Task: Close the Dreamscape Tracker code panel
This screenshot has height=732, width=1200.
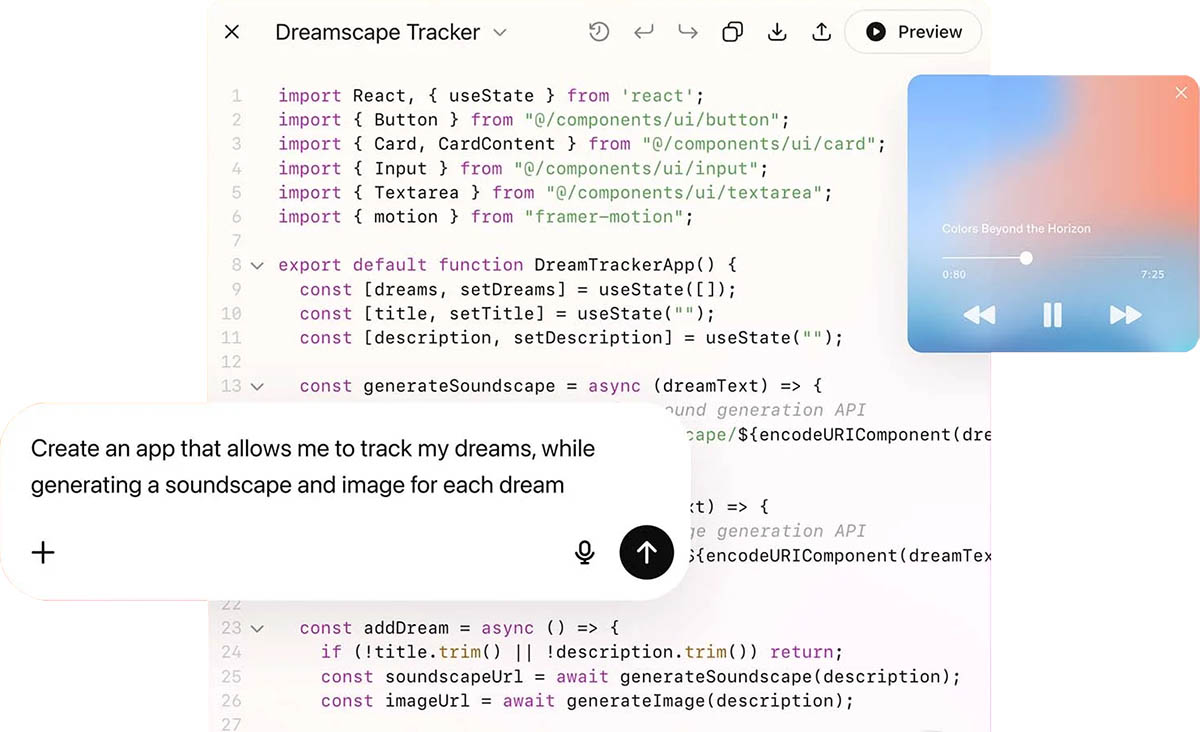Action: (232, 32)
